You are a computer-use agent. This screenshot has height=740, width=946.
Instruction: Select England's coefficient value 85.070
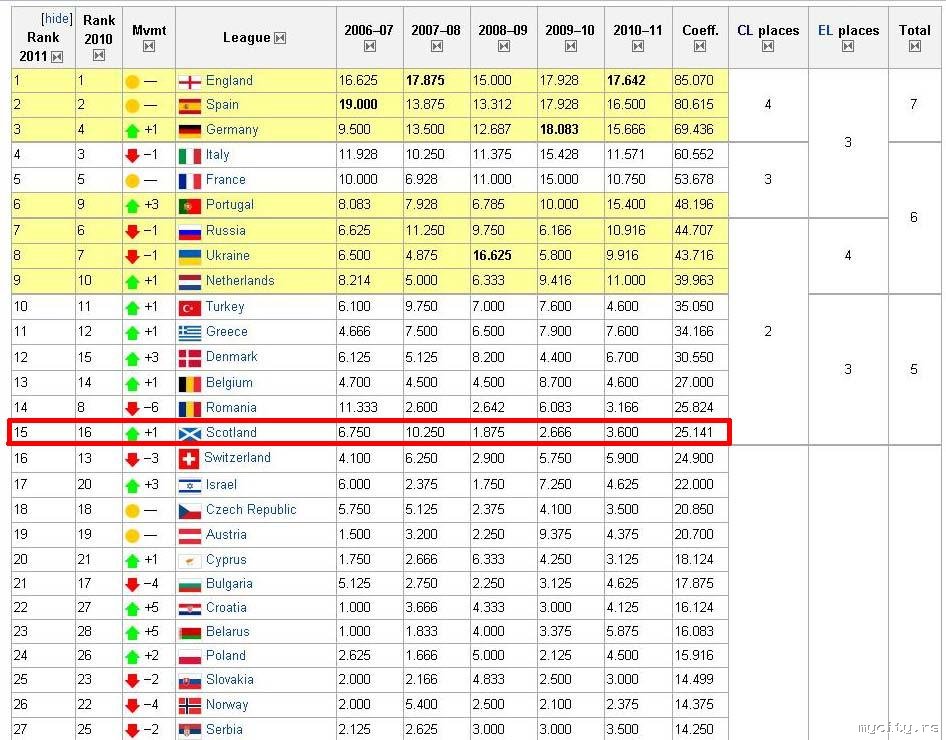click(693, 80)
